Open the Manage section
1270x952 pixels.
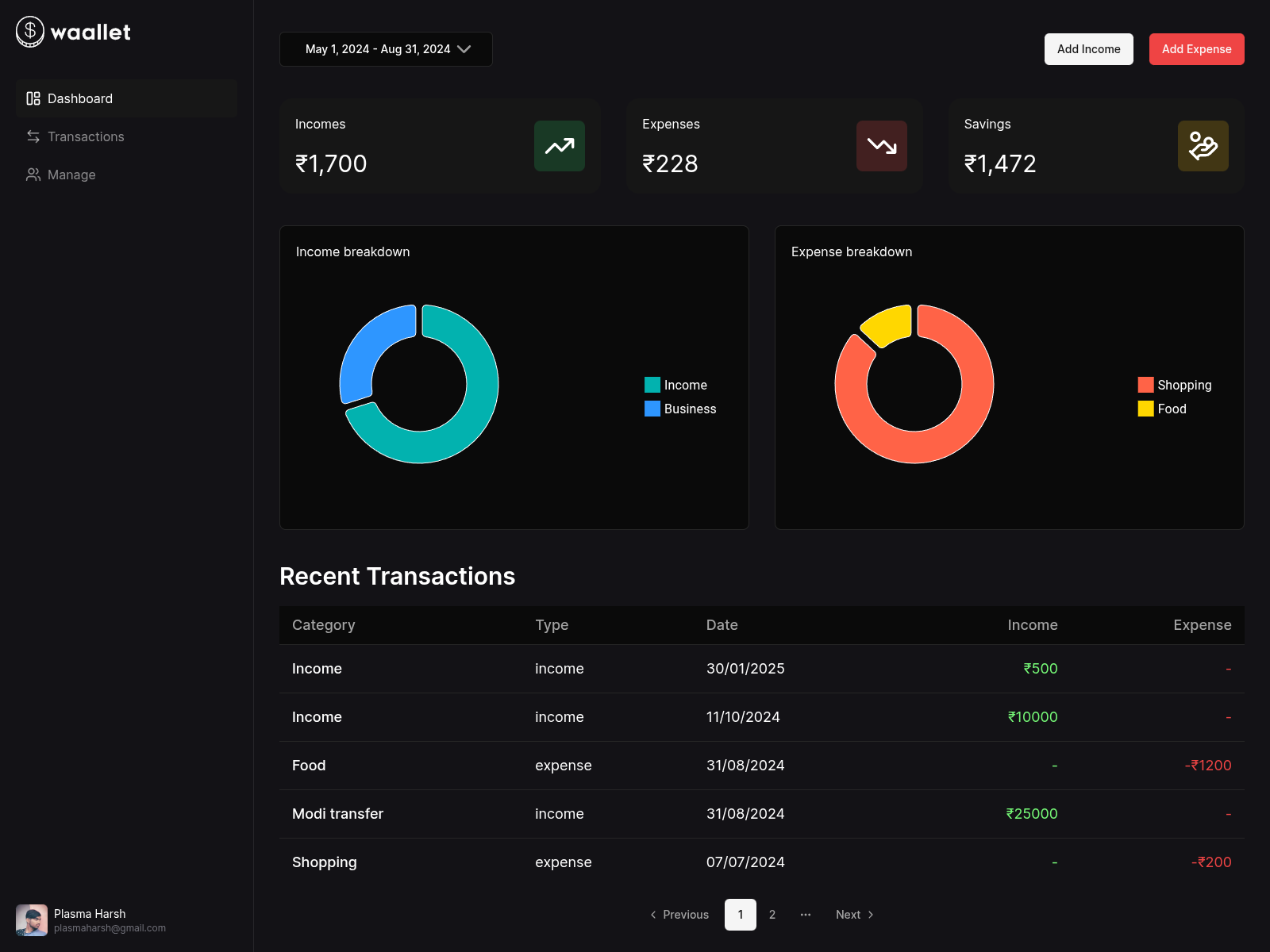127,175
